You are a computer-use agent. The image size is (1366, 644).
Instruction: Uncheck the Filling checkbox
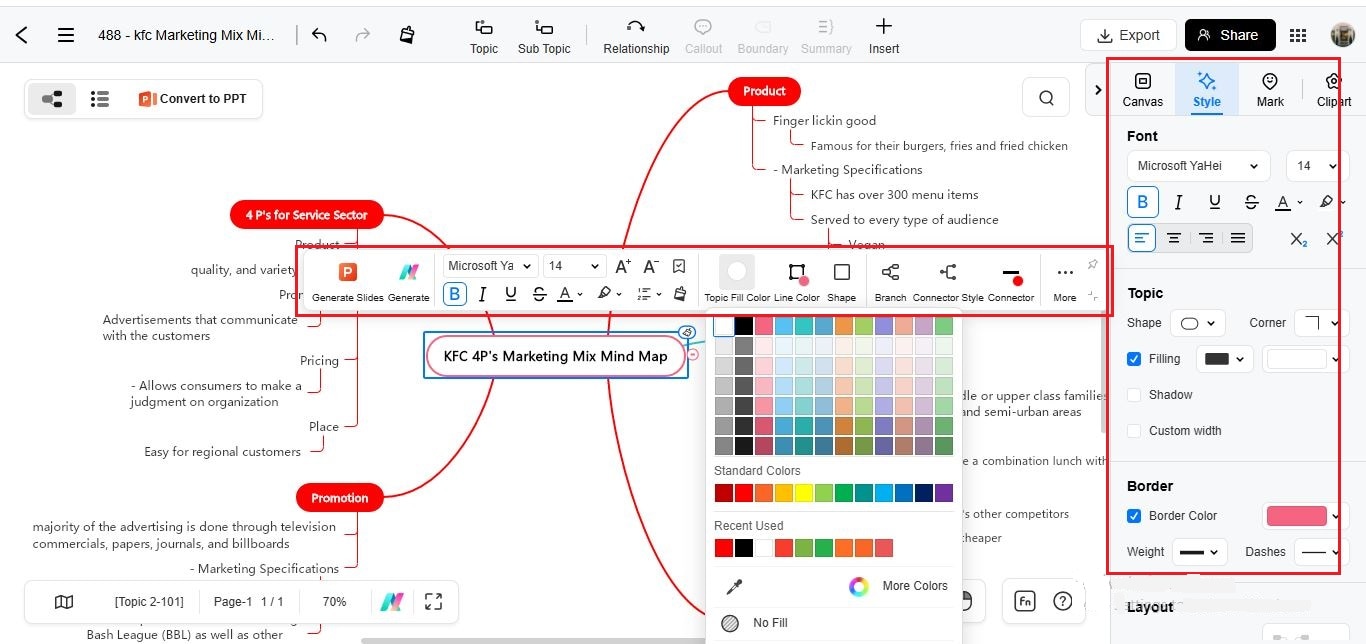click(x=1134, y=359)
